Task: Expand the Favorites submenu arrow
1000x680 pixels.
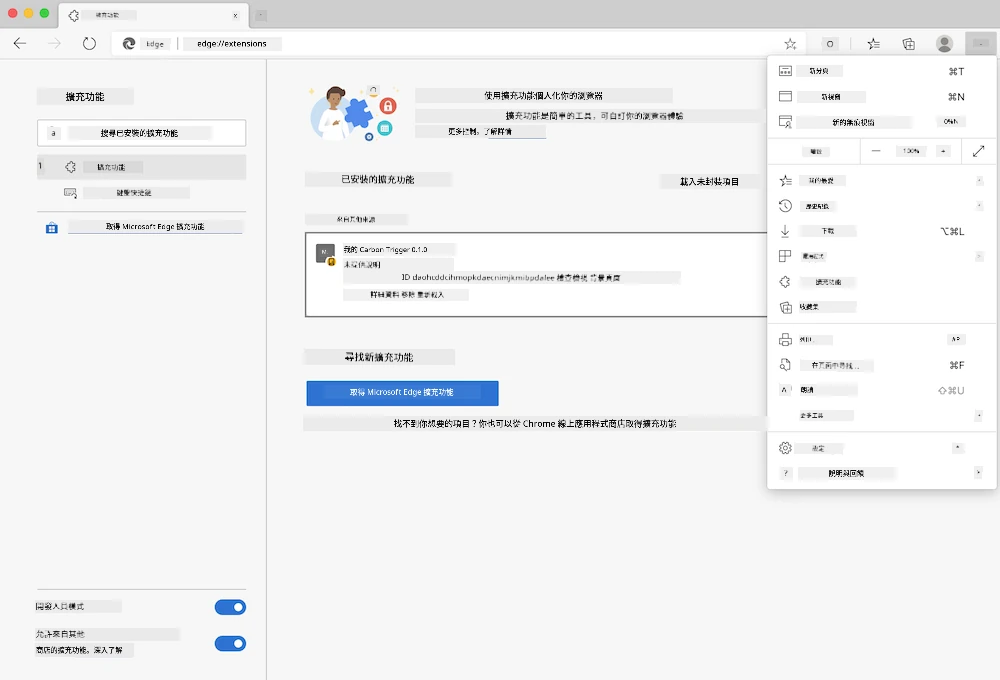Action: (x=979, y=181)
